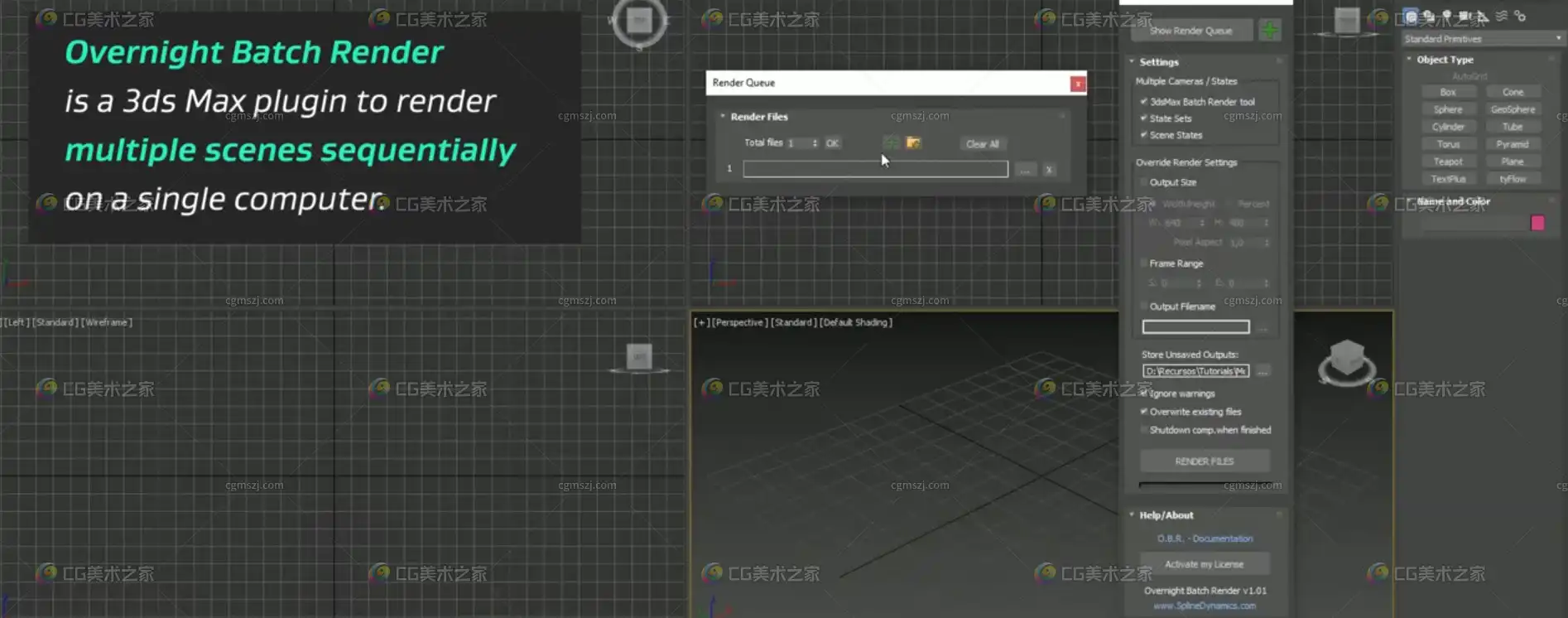Open the www.SplineDynamics.com link
Image resolution: width=1568 pixels, height=618 pixels.
pos(1205,606)
